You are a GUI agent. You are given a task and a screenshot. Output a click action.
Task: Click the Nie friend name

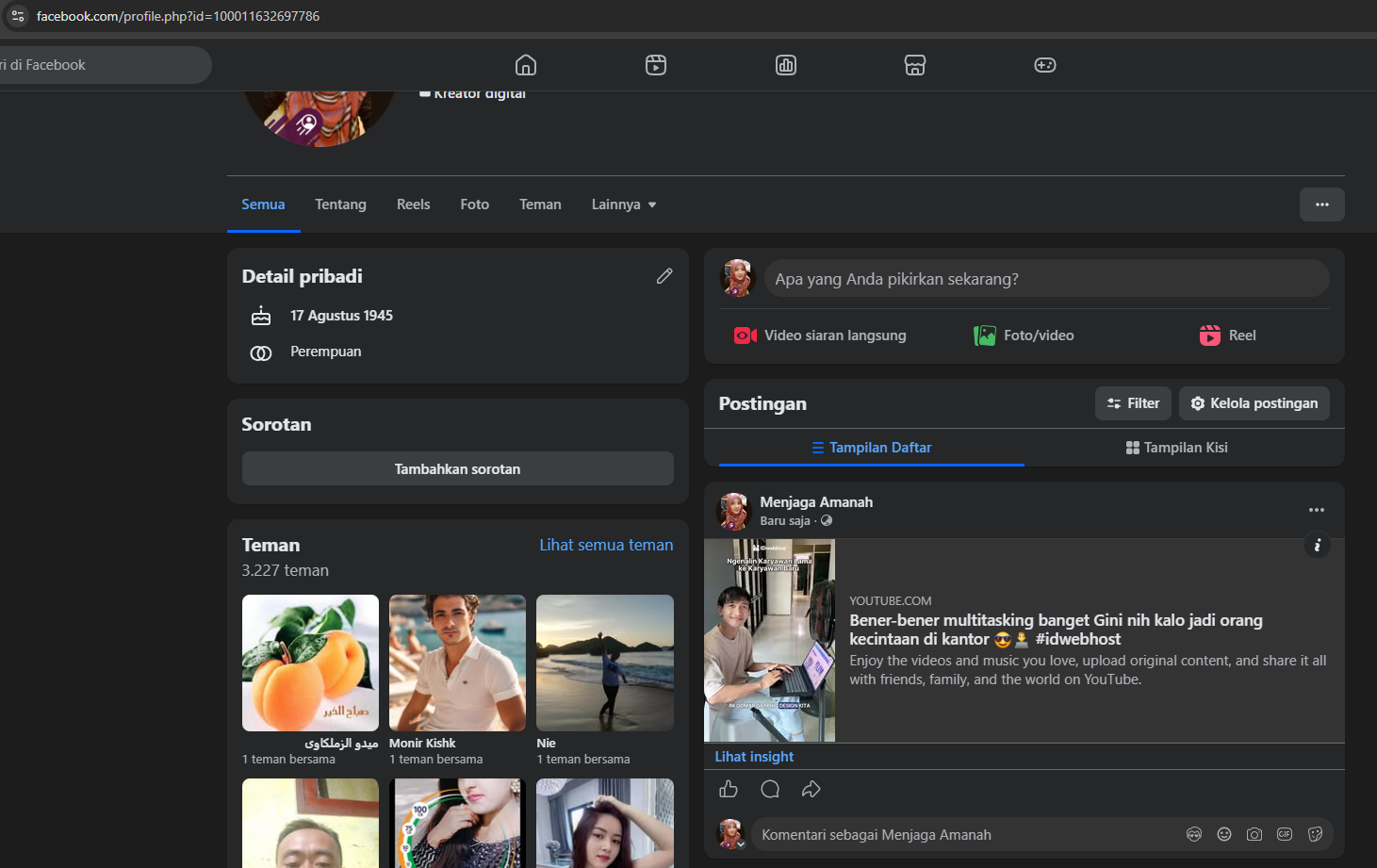(546, 744)
